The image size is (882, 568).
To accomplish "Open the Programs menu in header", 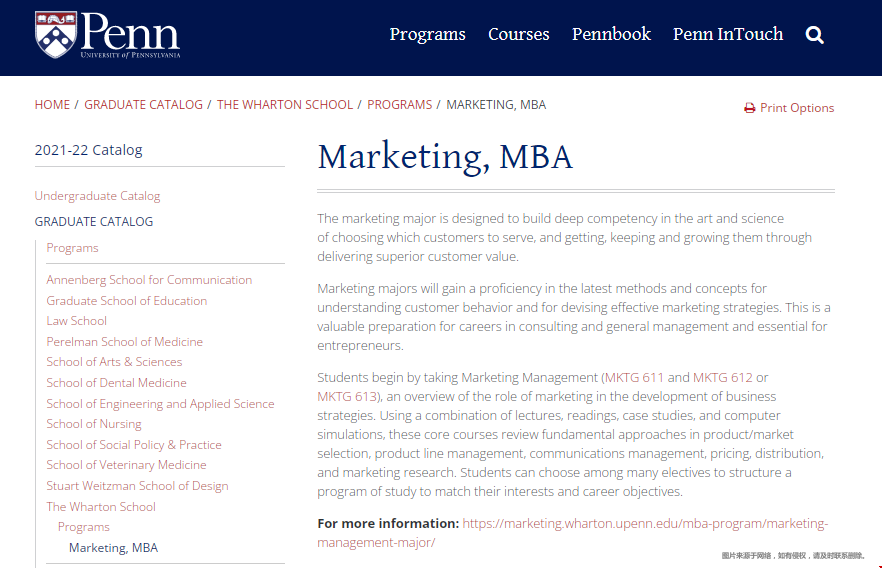I will pyautogui.click(x=428, y=34).
